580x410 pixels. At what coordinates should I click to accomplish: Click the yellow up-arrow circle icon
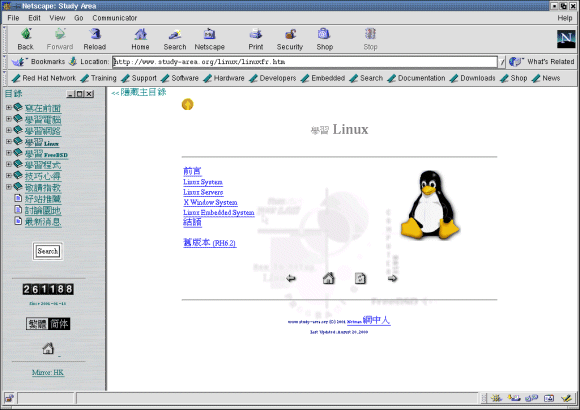[x=188, y=104]
